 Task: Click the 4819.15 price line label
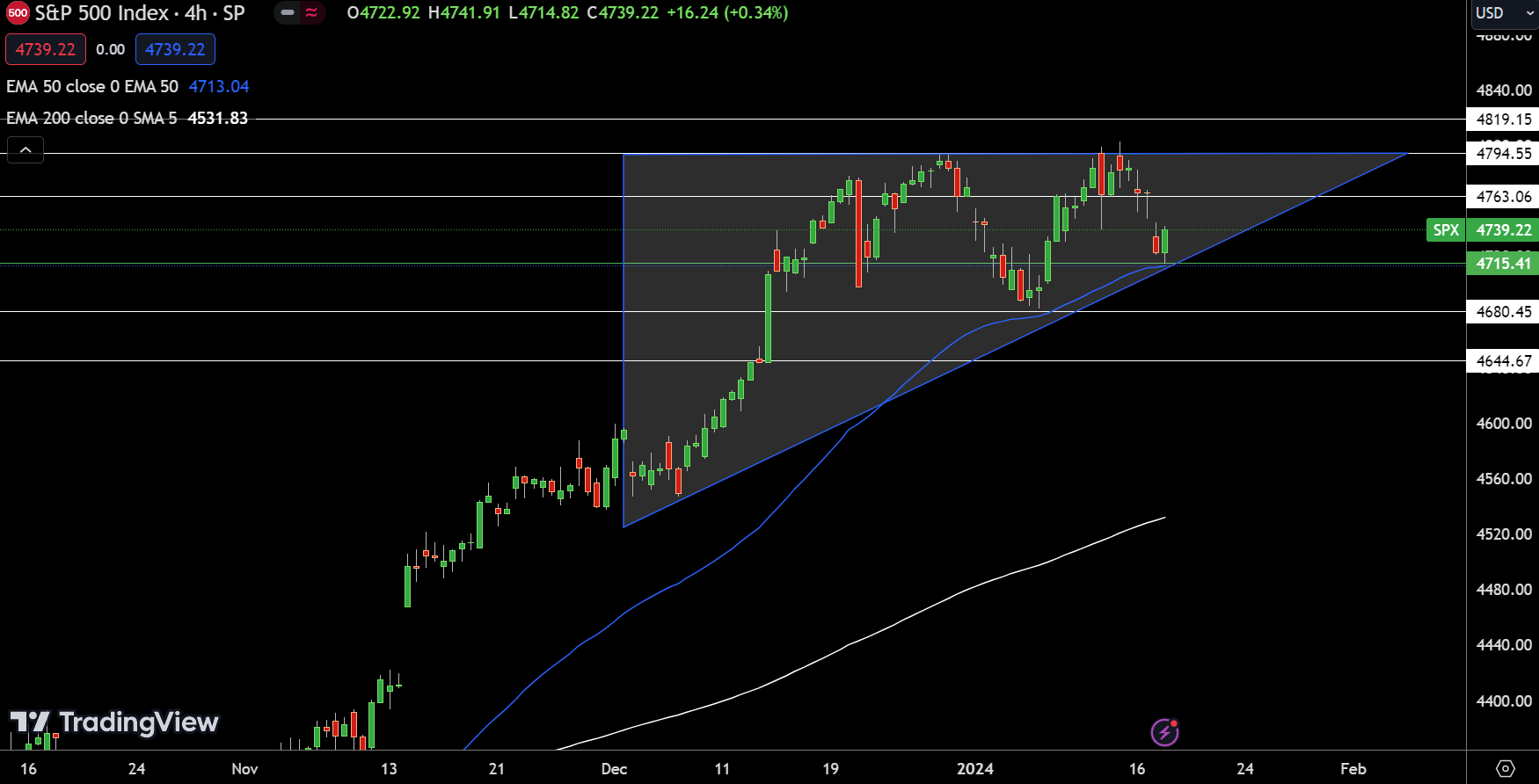(x=1503, y=119)
